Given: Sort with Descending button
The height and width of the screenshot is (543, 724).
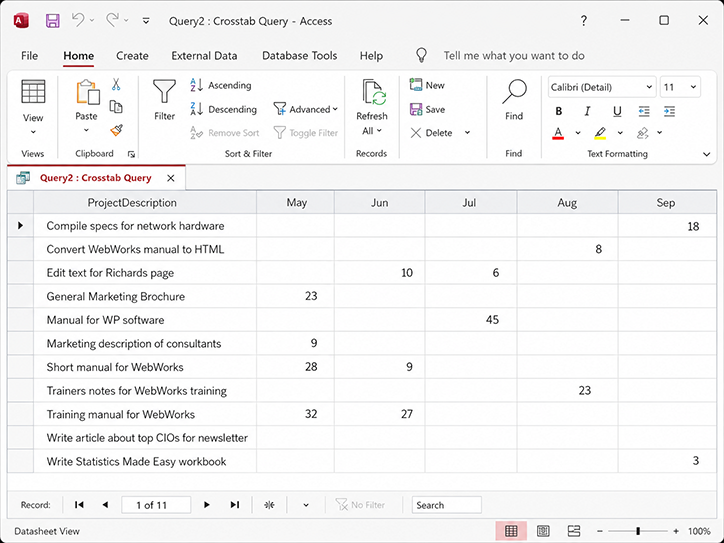Looking at the screenshot, I should (223, 109).
